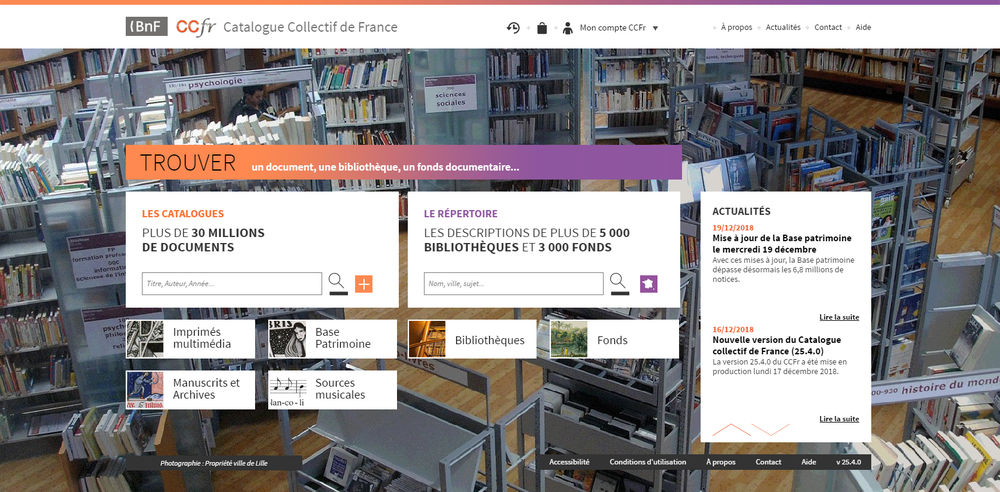Screen dimensions: 1000x492
Task: Open the basket bag icon
Action: point(542,28)
